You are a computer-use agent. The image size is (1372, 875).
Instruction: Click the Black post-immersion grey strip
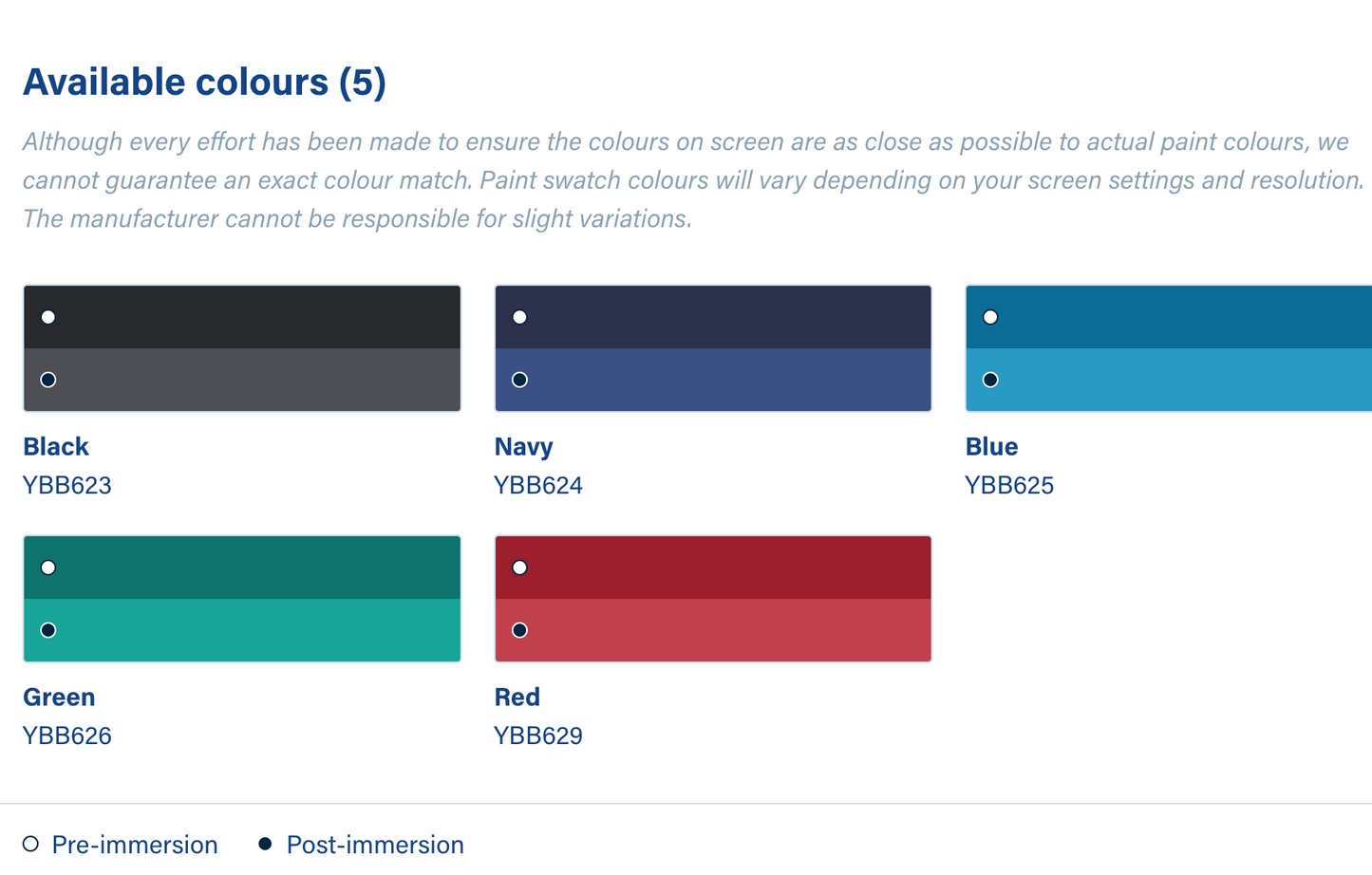coord(242,380)
